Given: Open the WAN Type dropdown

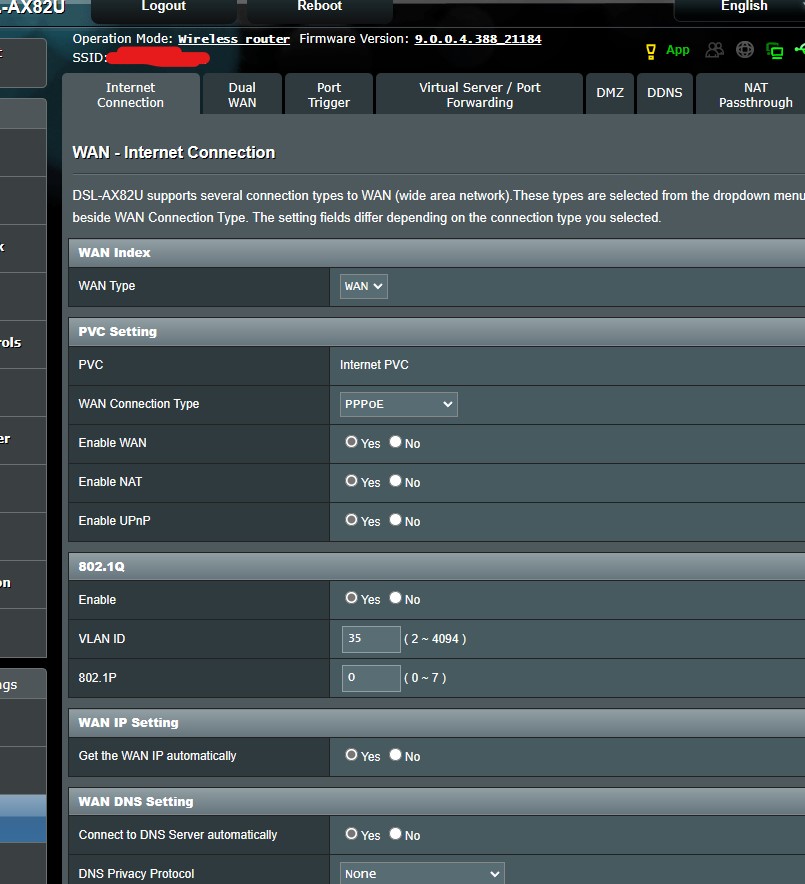Looking at the screenshot, I should coord(364,286).
